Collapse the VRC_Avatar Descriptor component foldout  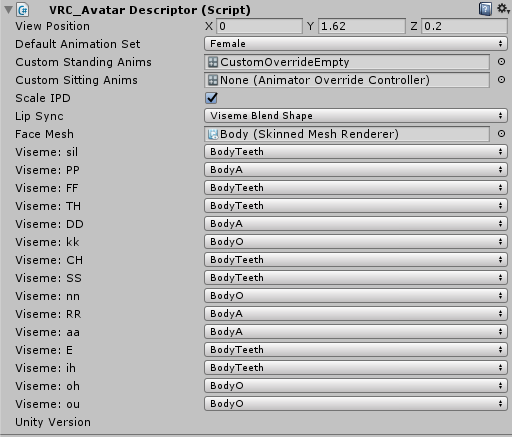coord(8,10)
